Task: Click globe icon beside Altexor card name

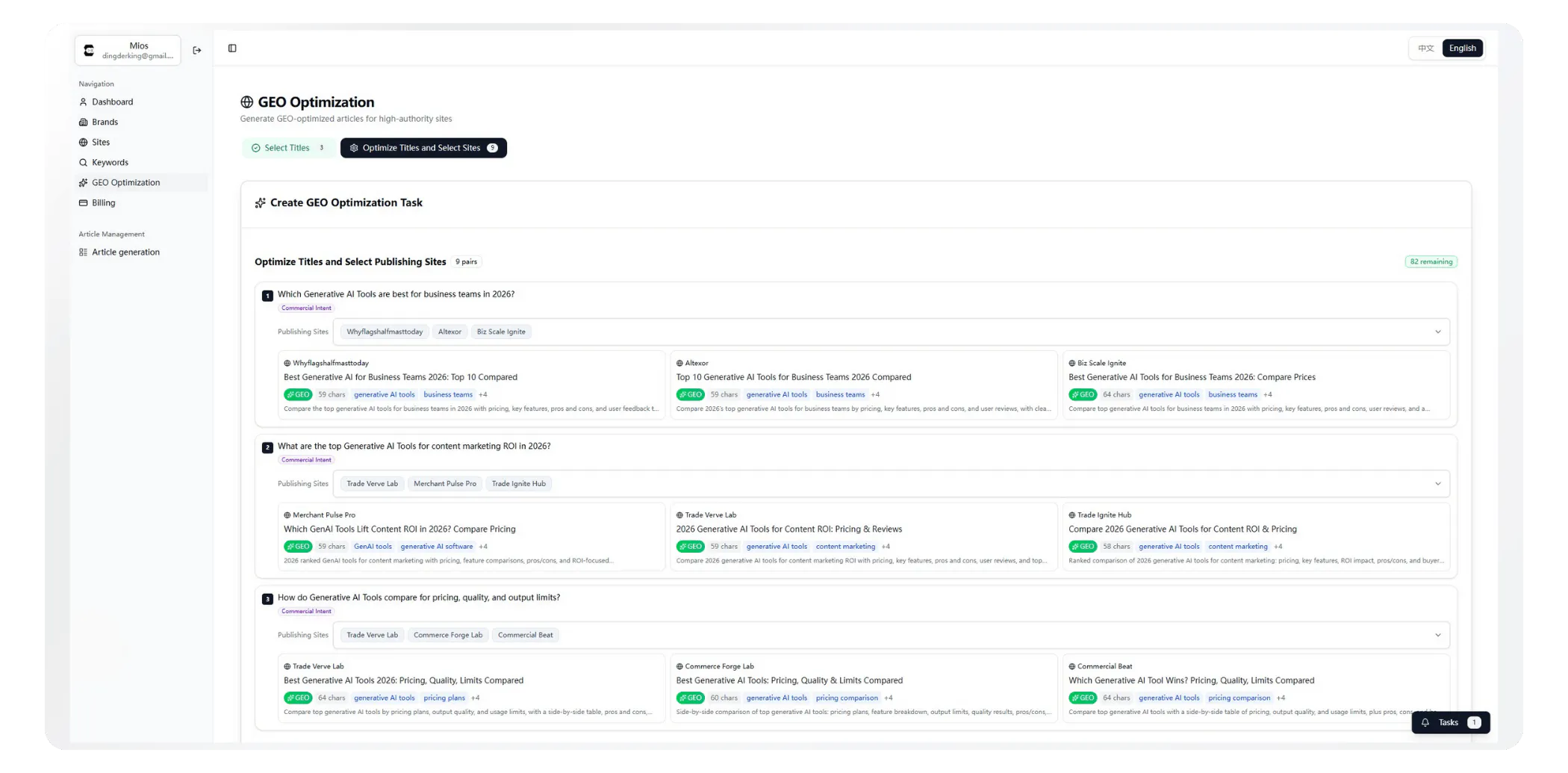Action: click(679, 364)
